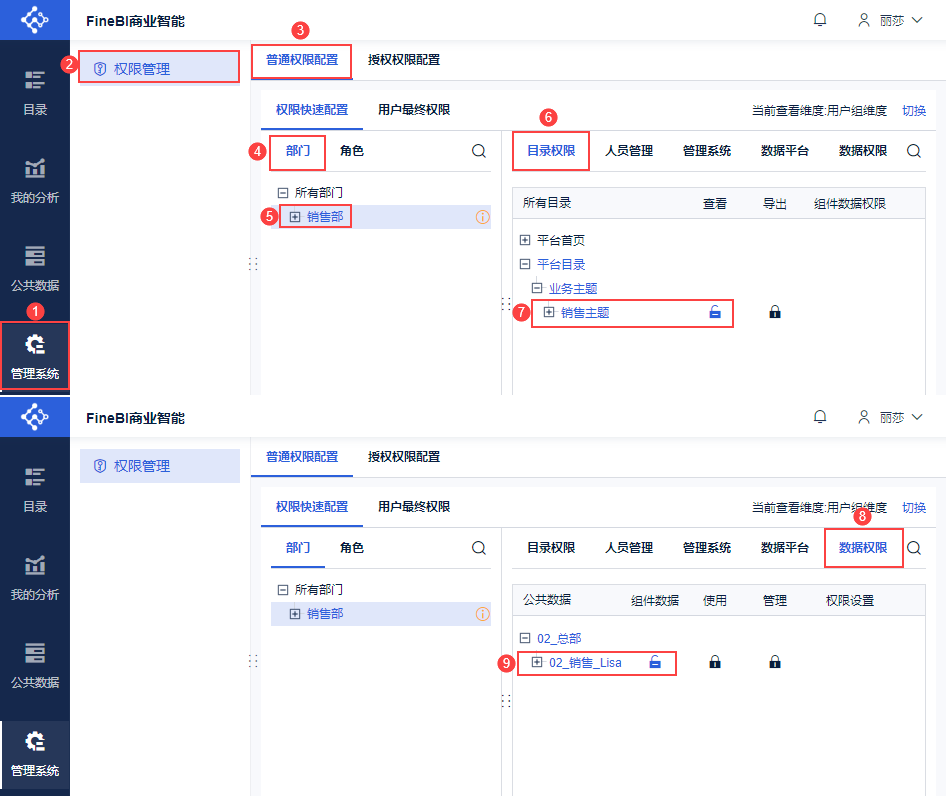Expand 平台首页 tree node

point(525,240)
